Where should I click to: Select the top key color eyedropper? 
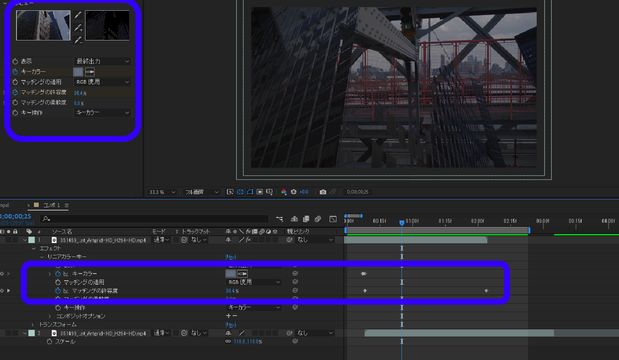pyautogui.click(x=78, y=15)
